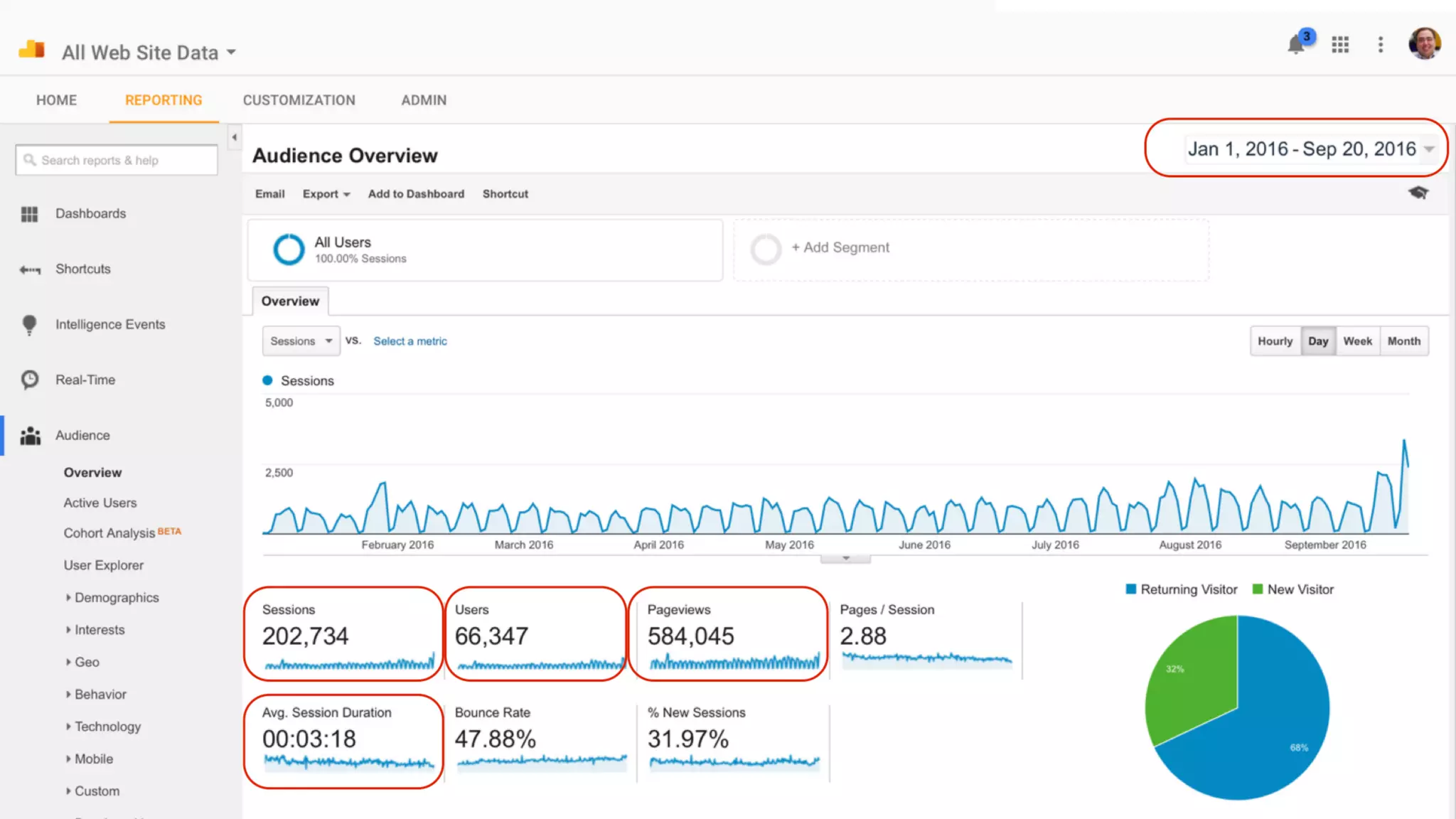Screen dimensions: 1456x819
Task: Switch chart granularity to Hourly
Action: tap(1275, 341)
